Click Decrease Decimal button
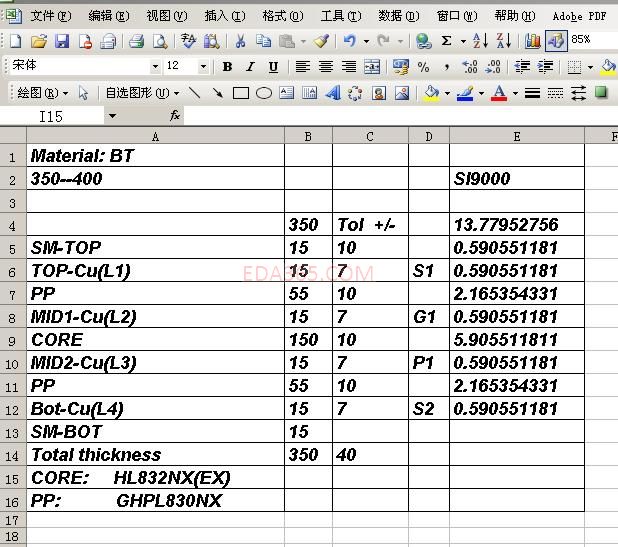 tap(493, 67)
